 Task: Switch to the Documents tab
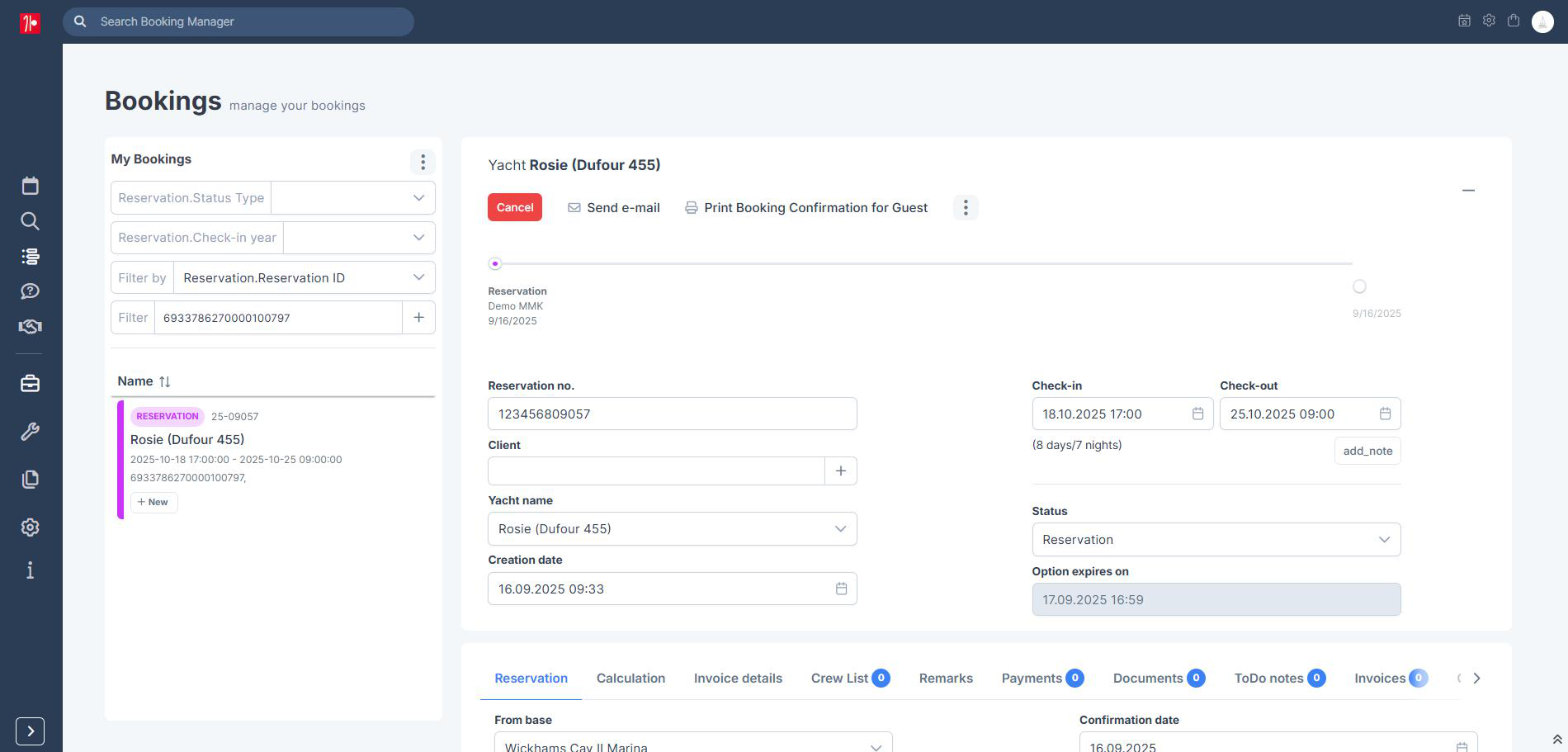[x=1159, y=678]
